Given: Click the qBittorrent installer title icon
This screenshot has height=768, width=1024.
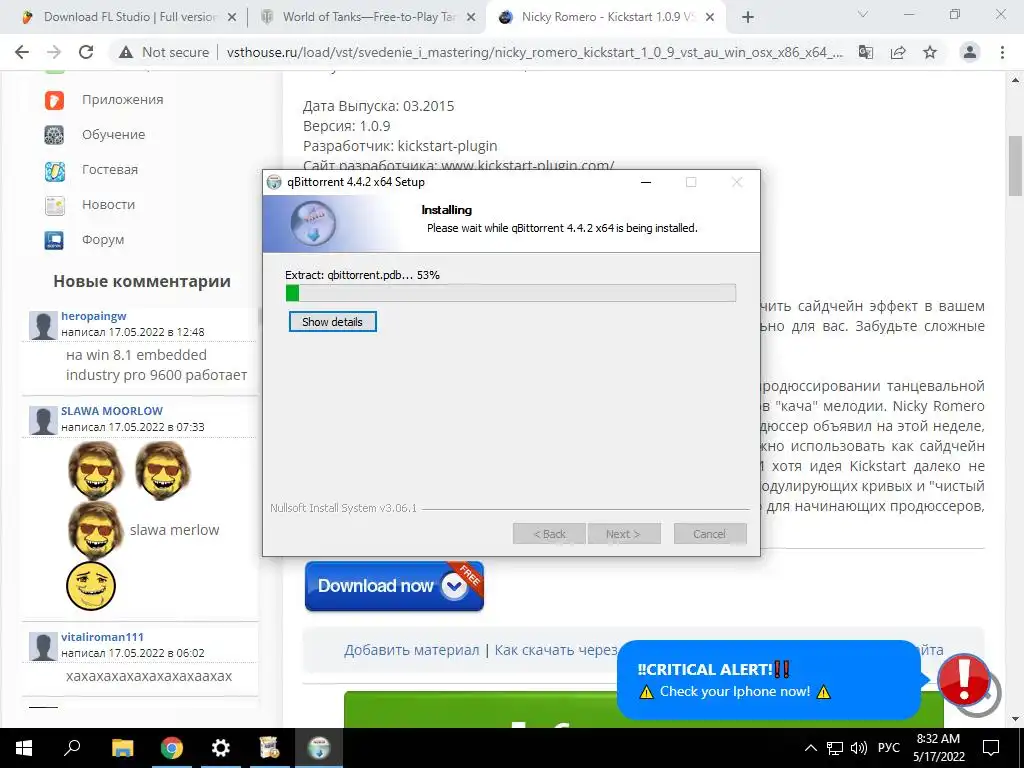Looking at the screenshot, I should 274,182.
